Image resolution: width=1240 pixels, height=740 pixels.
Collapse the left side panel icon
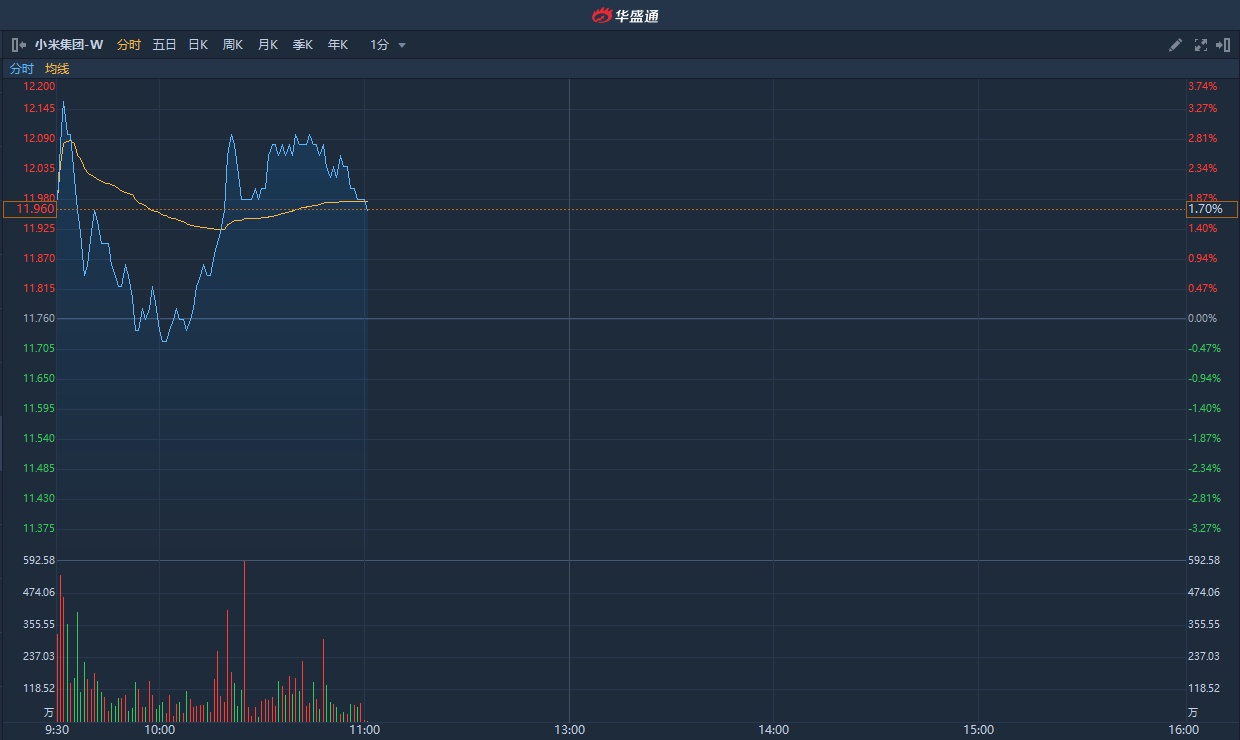click(x=18, y=45)
